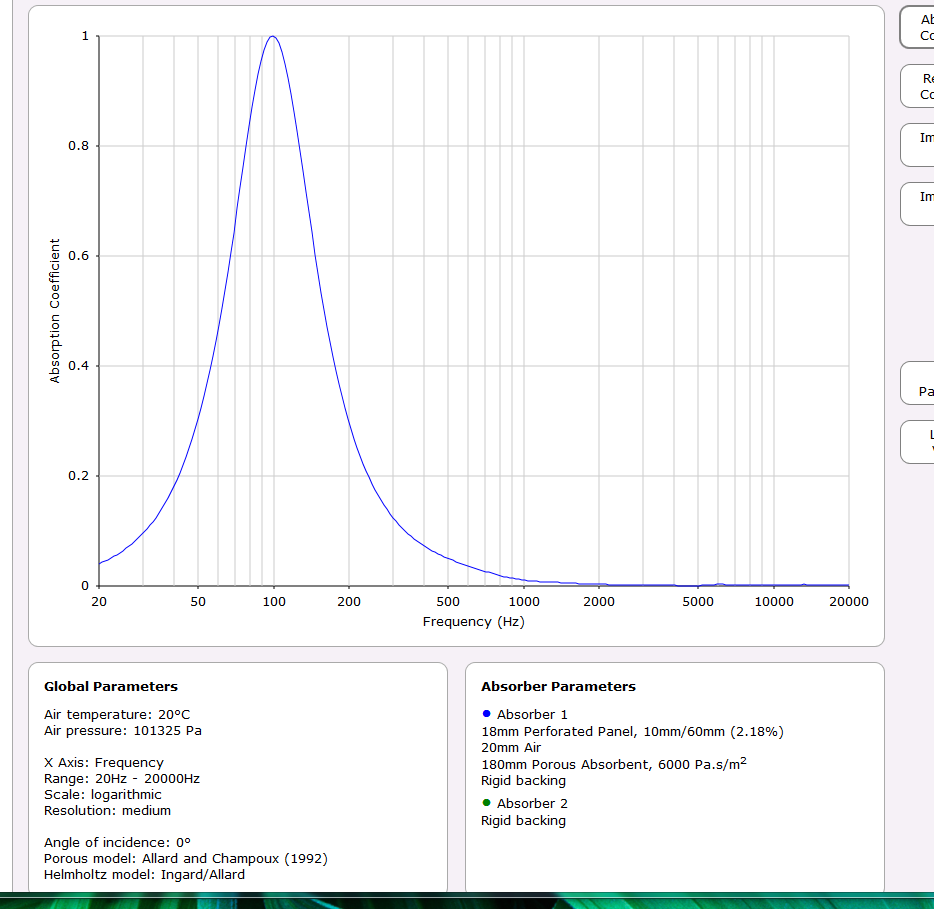Open the first Impedance graph button
The width and height of the screenshot is (934, 909).
pos(920,145)
